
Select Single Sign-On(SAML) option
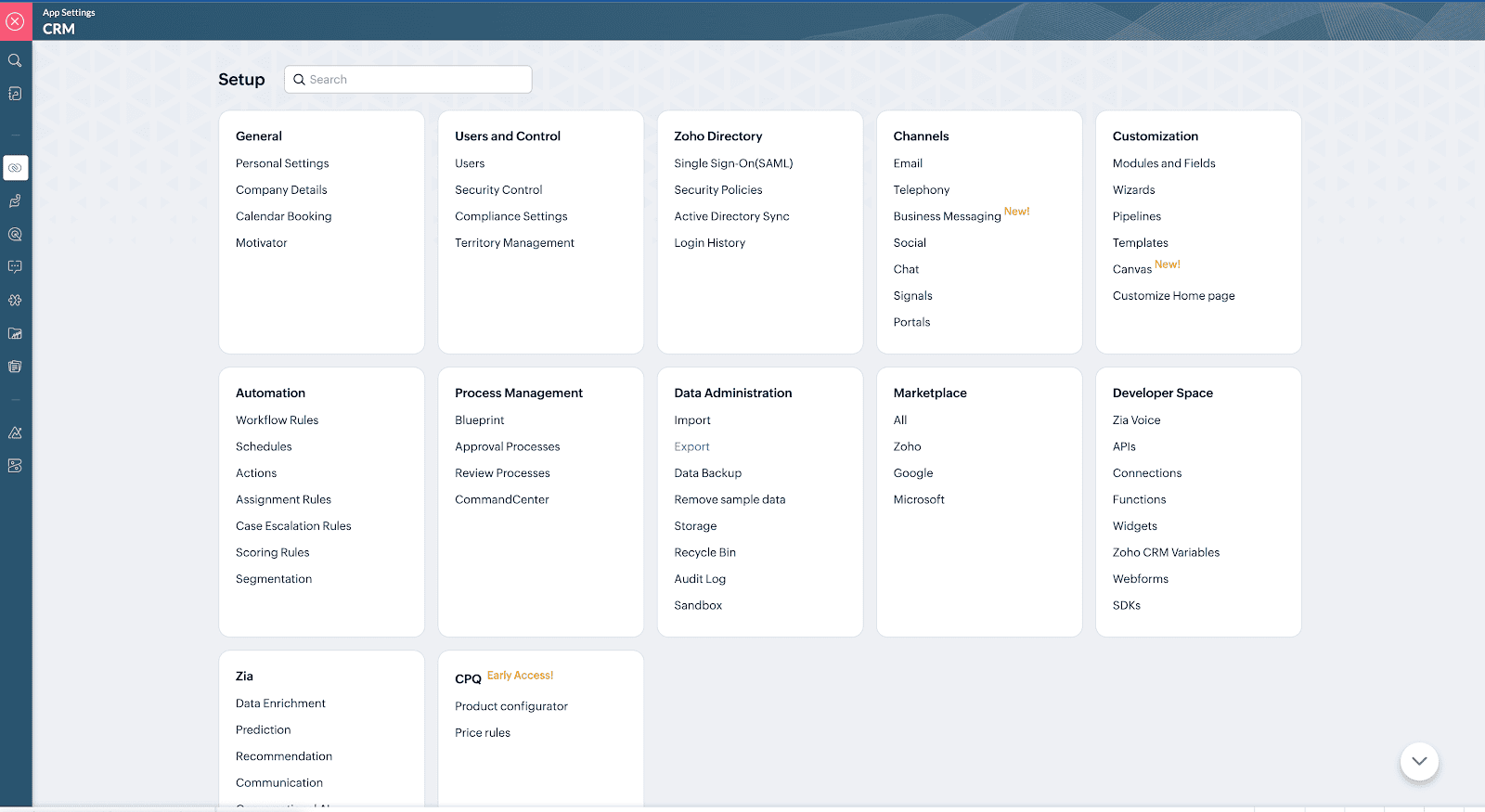pos(733,163)
